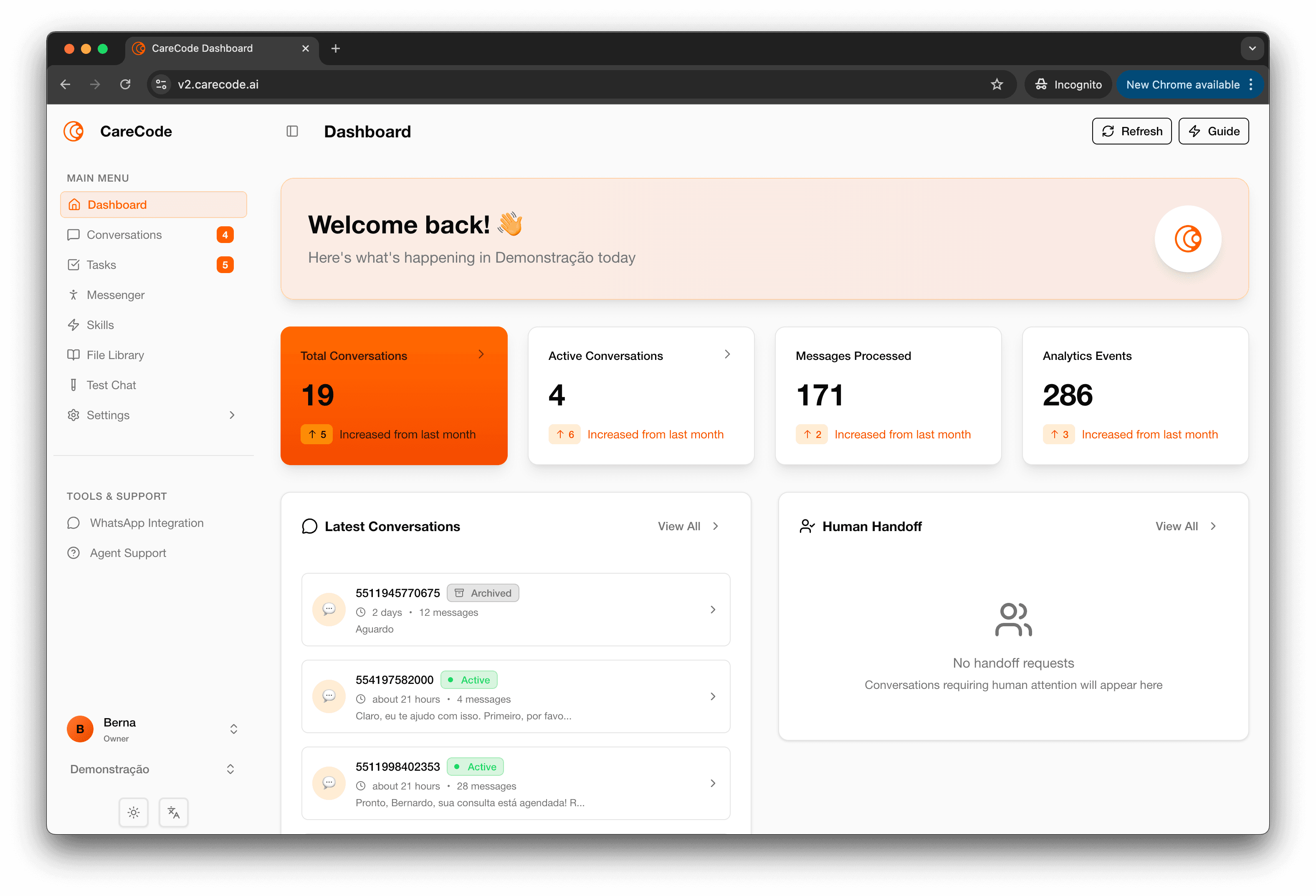
Task: Open Agent Support help
Action: pyautogui.click(x=127, y=552)
